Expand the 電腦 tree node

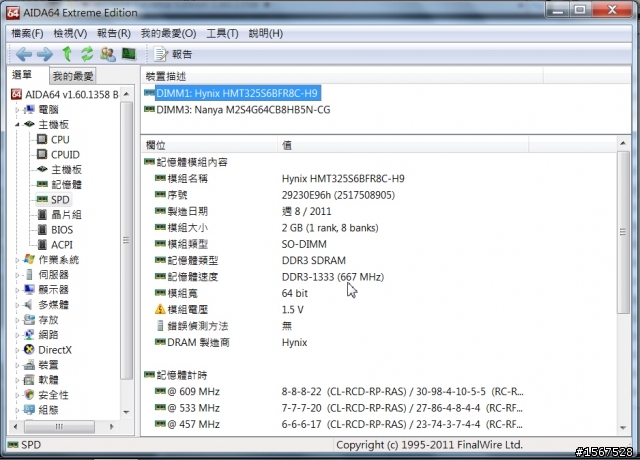click(17, 110)
